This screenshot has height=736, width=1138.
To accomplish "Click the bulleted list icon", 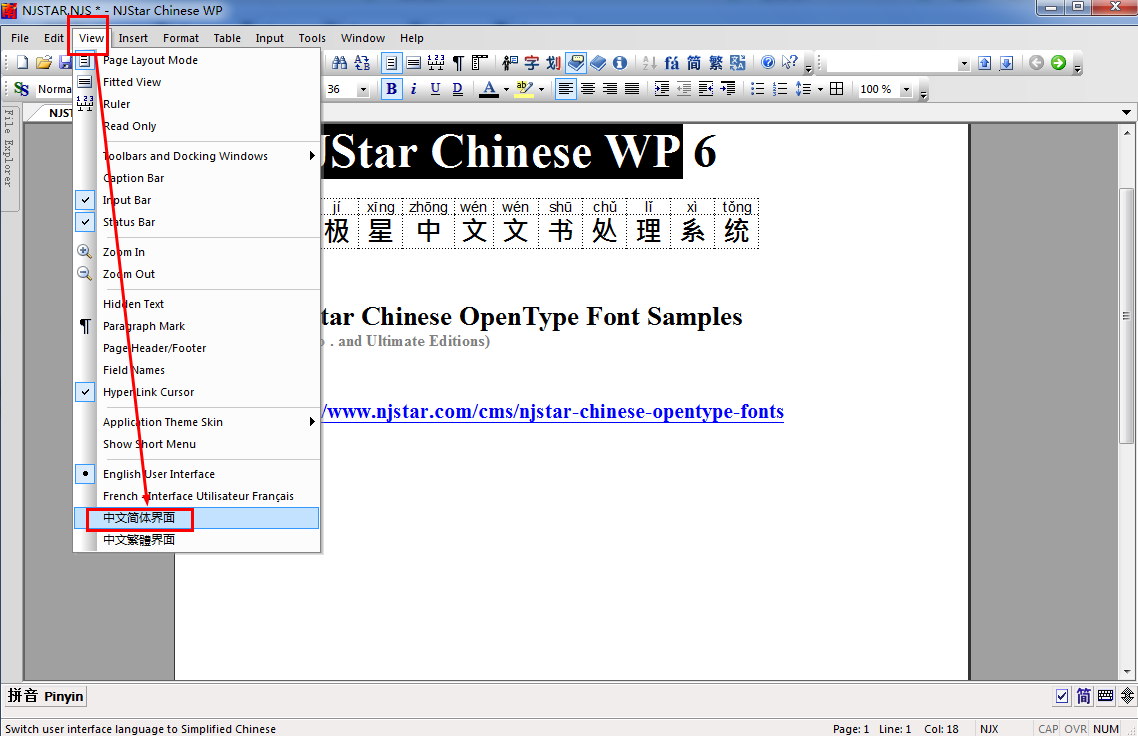I will (758, 89).
